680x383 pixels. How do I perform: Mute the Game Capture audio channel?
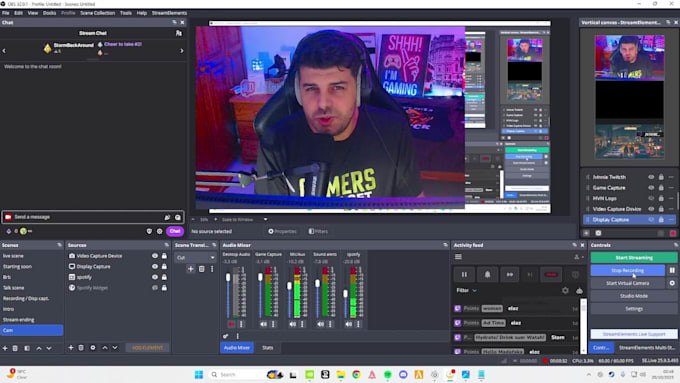tap(263, 324)
